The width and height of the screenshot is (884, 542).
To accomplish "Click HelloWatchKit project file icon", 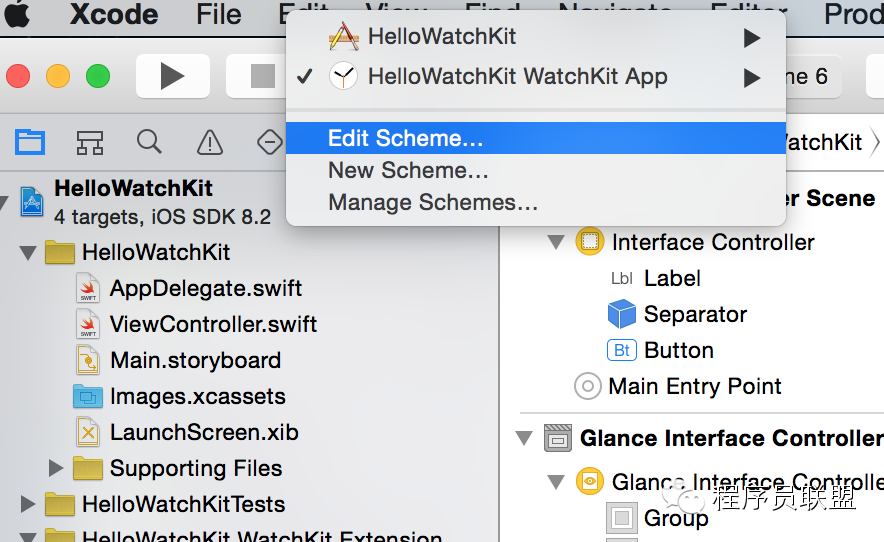I will point(32,201).
